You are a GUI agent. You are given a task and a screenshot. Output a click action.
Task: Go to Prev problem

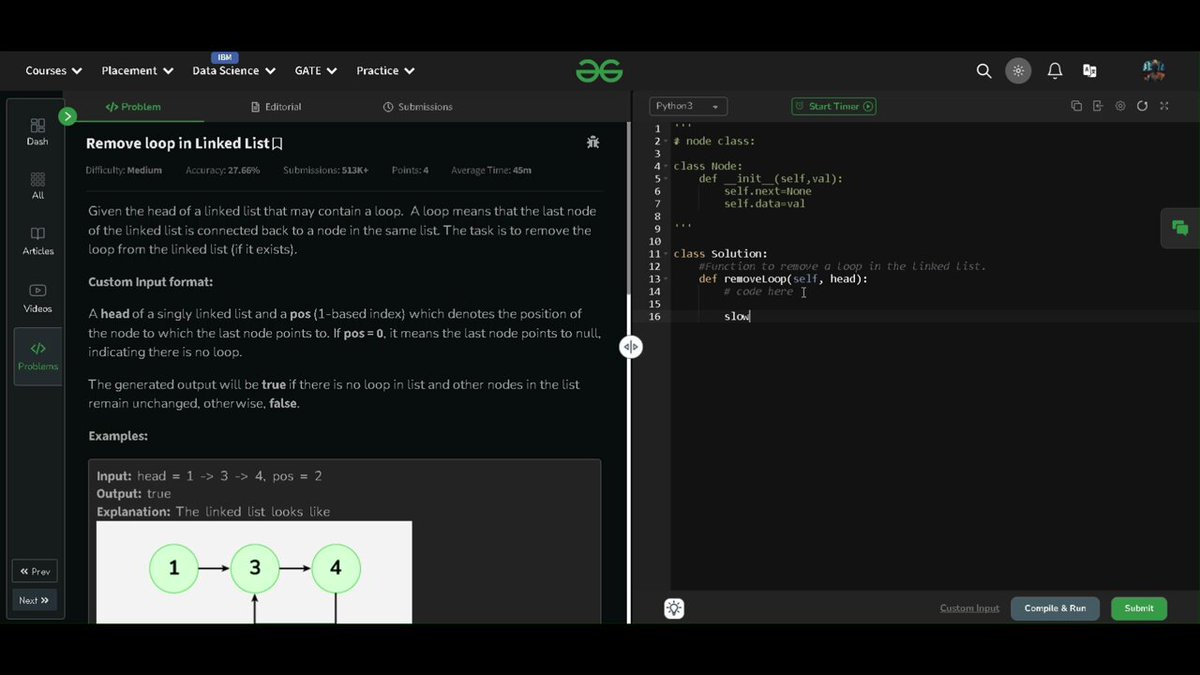click(35, 571)
